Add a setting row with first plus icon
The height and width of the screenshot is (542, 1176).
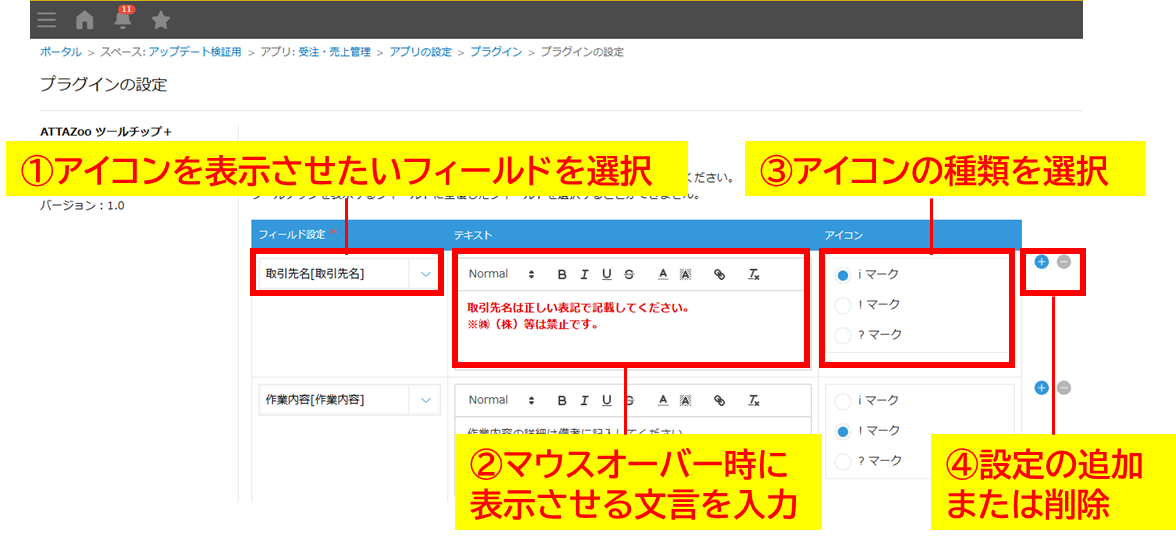[1041, 262]
